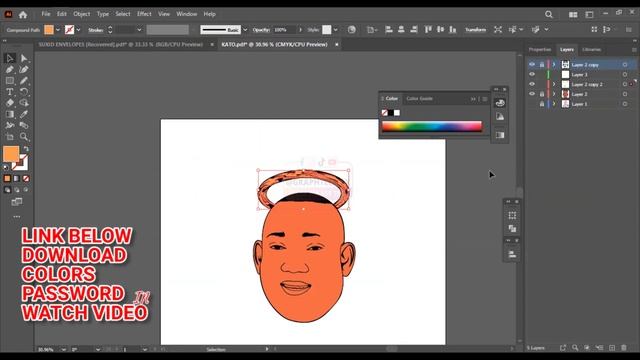Image resolution: width=640 pixels, height=360 pixels.
Task: Switch to KATO.pdf document tab
Action: [274, 44]
